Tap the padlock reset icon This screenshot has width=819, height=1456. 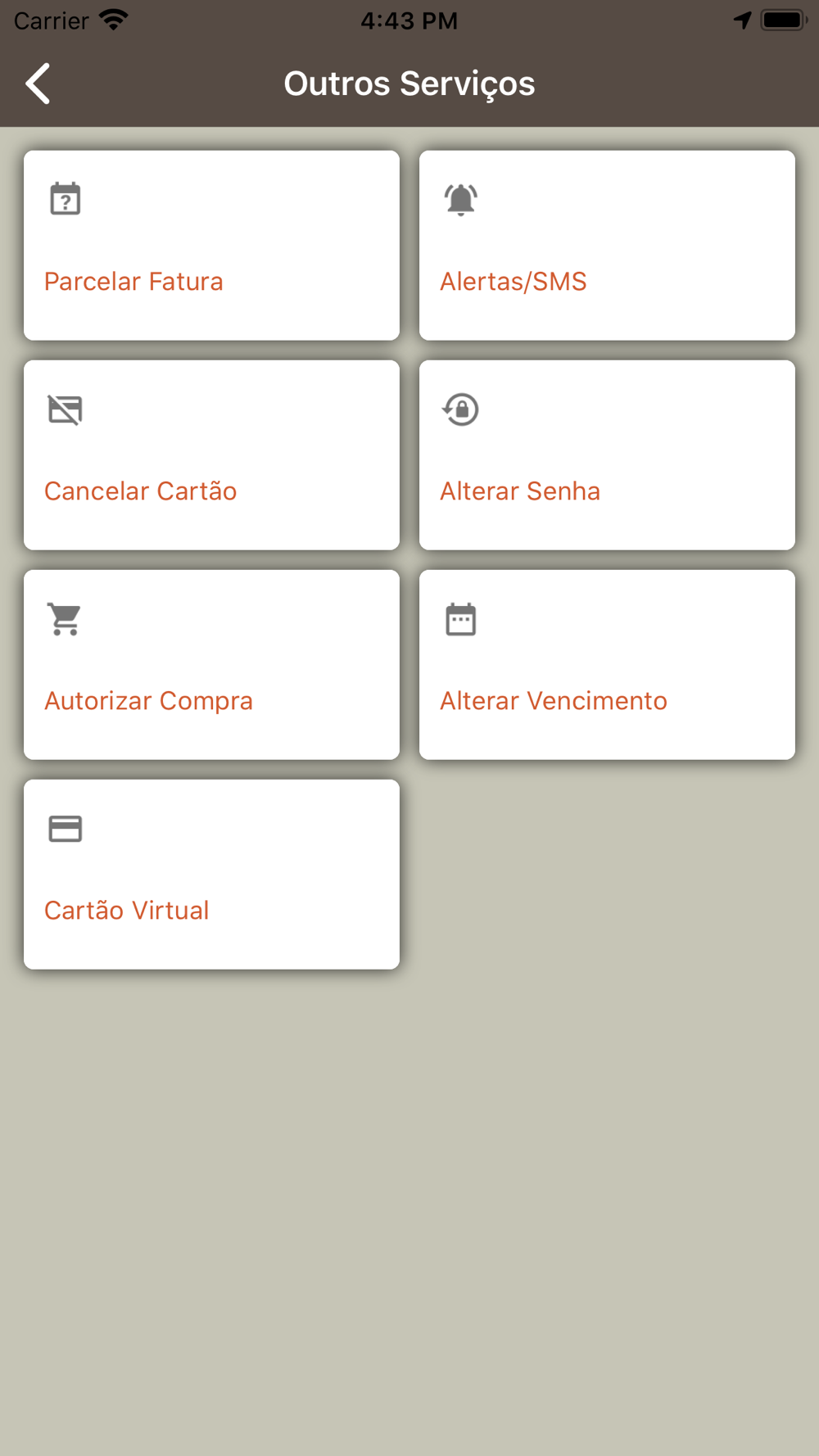pos(461,409)
